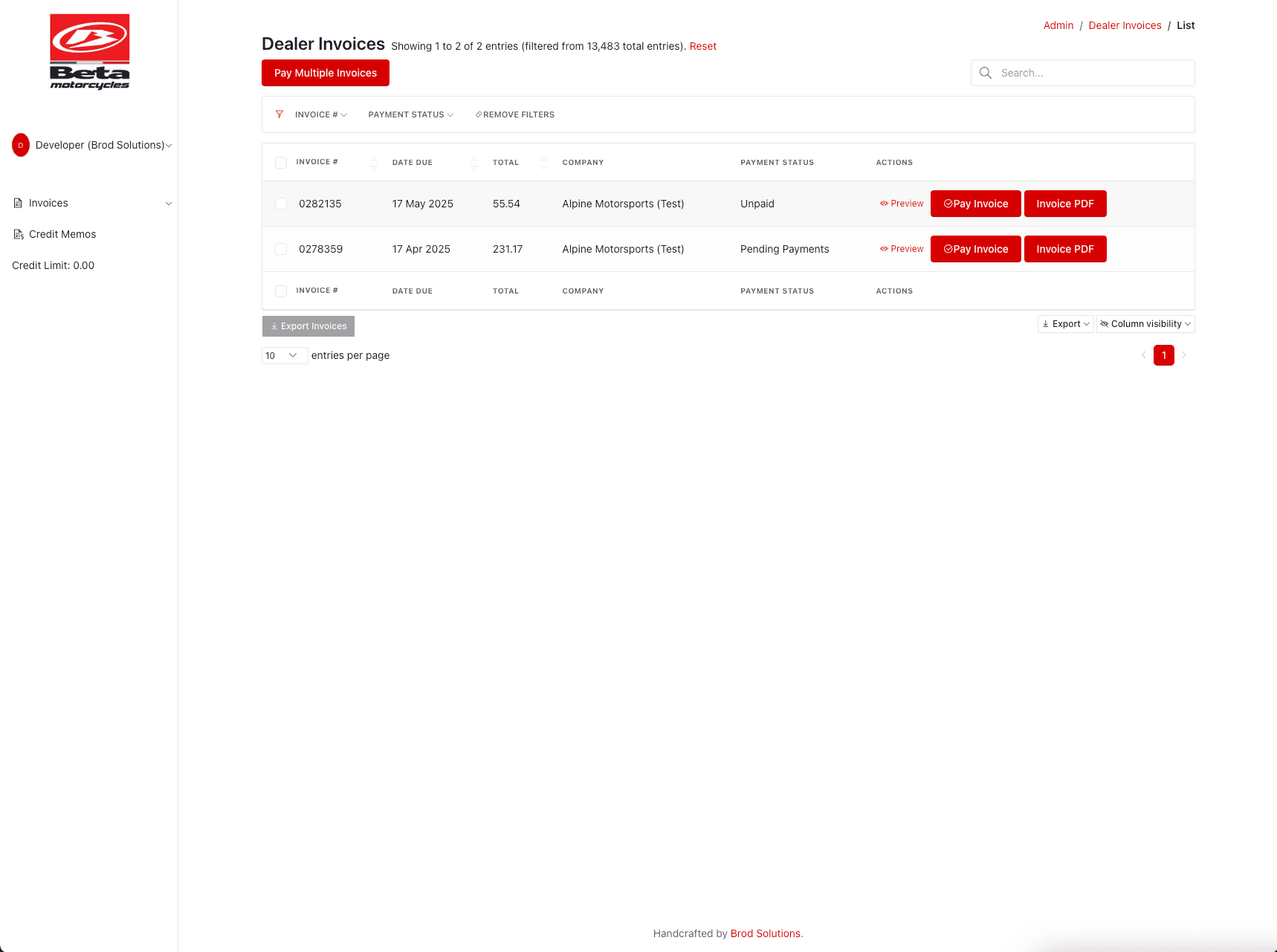
Task: Open the Invoices section icon in sidebar
Action: coord(18,202)
